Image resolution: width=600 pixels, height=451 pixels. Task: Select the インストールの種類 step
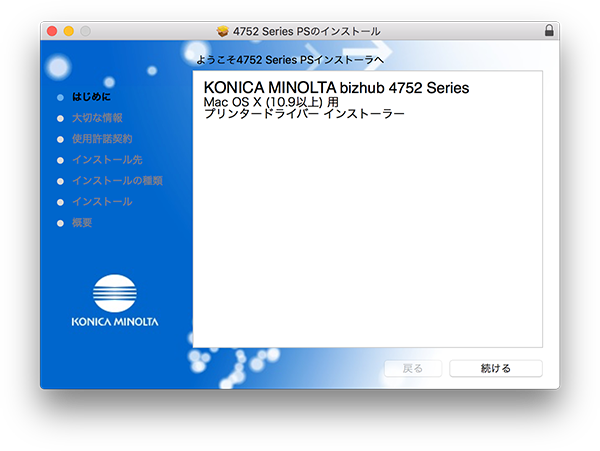click(x=117, y=181)
